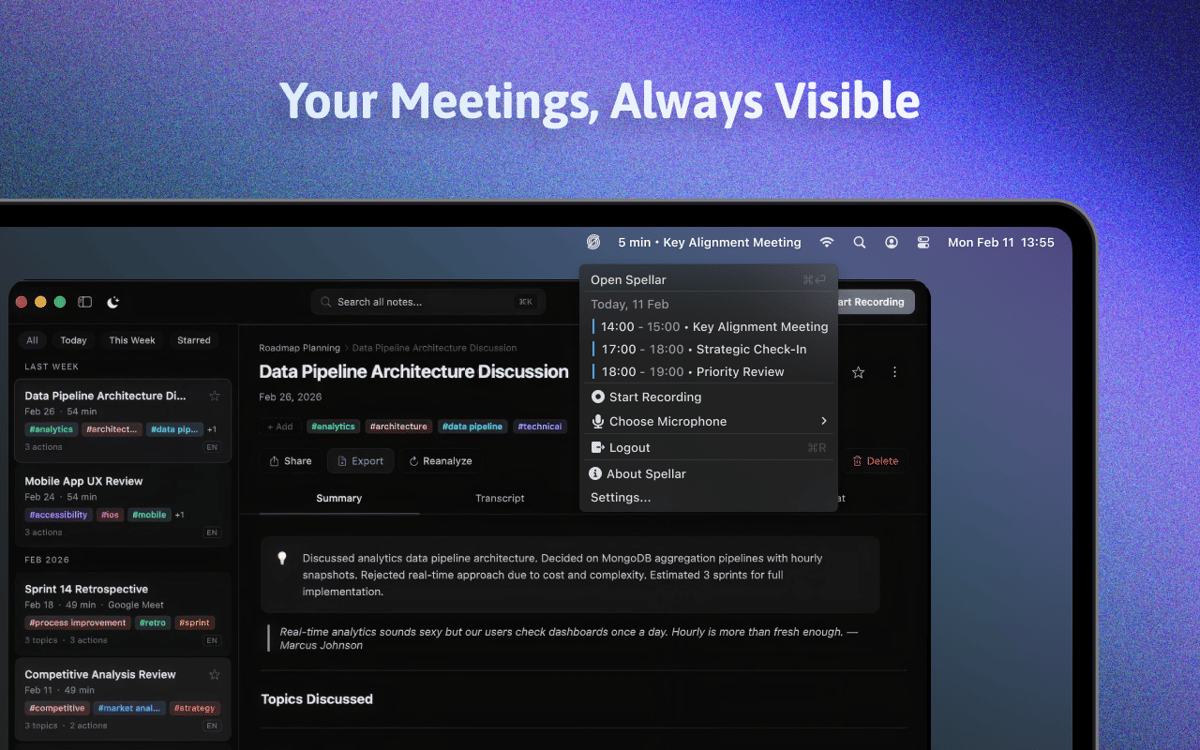Switch to the Transcript tab
This screenshot has height=750, width=1200.
click(500, 498)
